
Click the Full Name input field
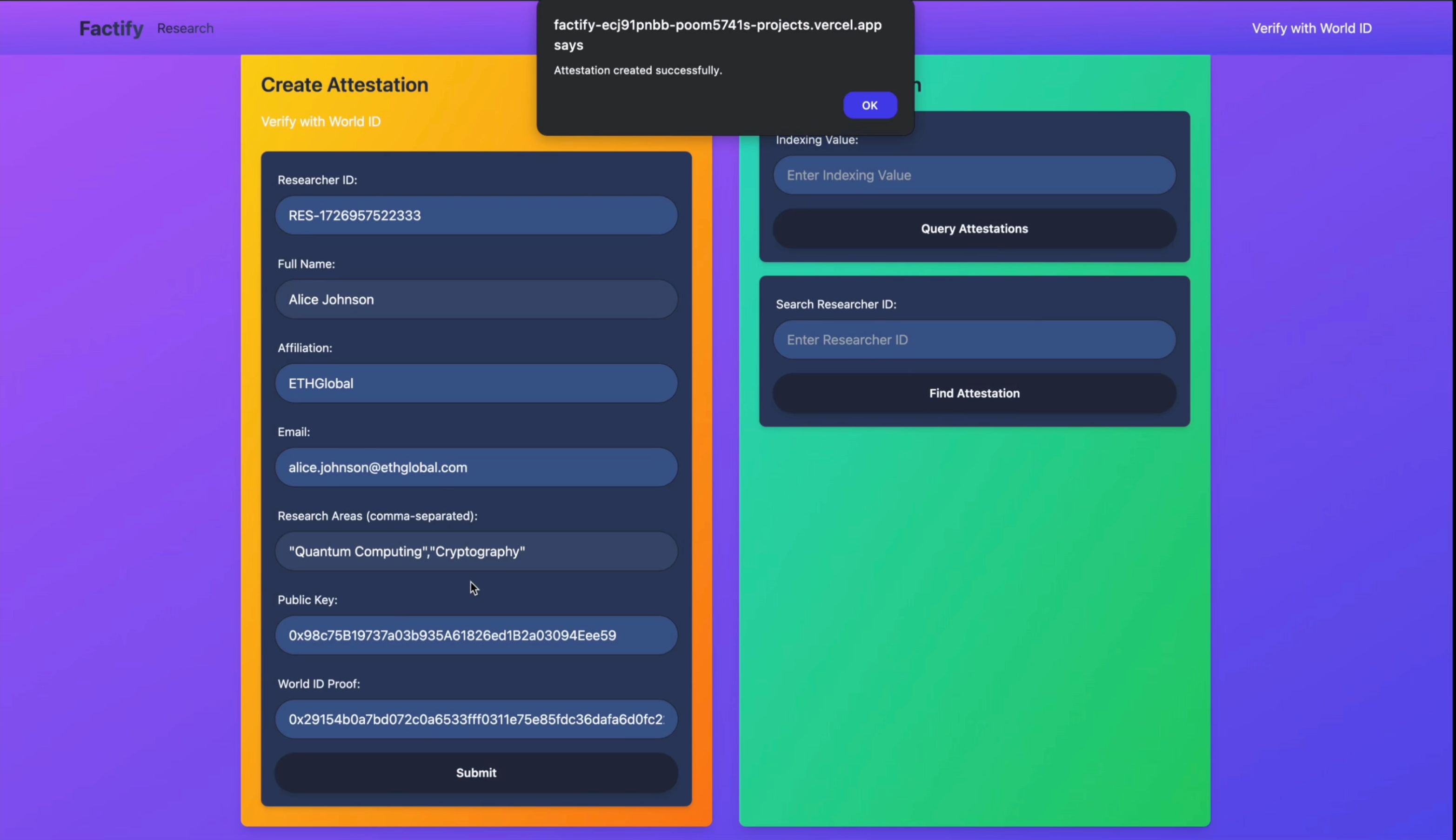(x=476, y=299)
